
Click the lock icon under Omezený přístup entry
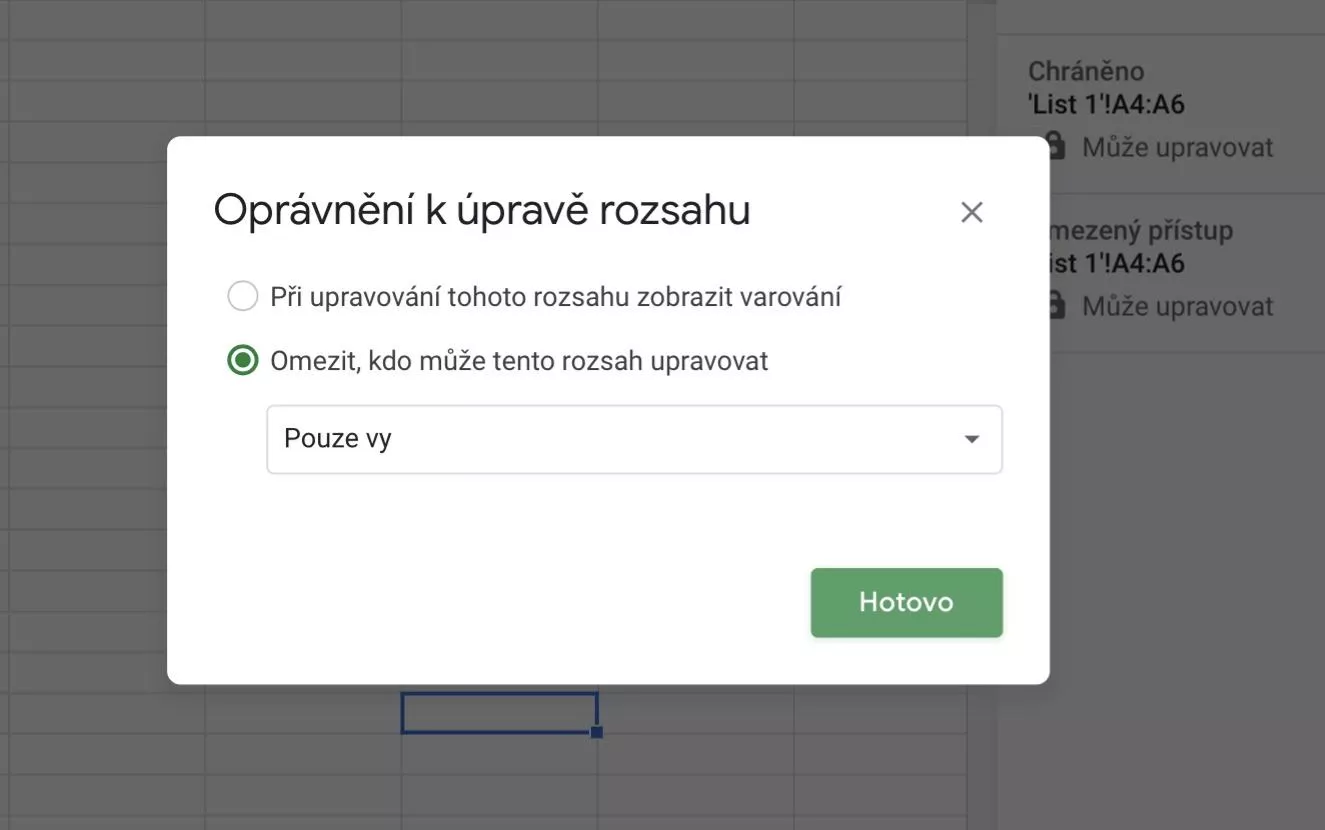pos(1055,305)
